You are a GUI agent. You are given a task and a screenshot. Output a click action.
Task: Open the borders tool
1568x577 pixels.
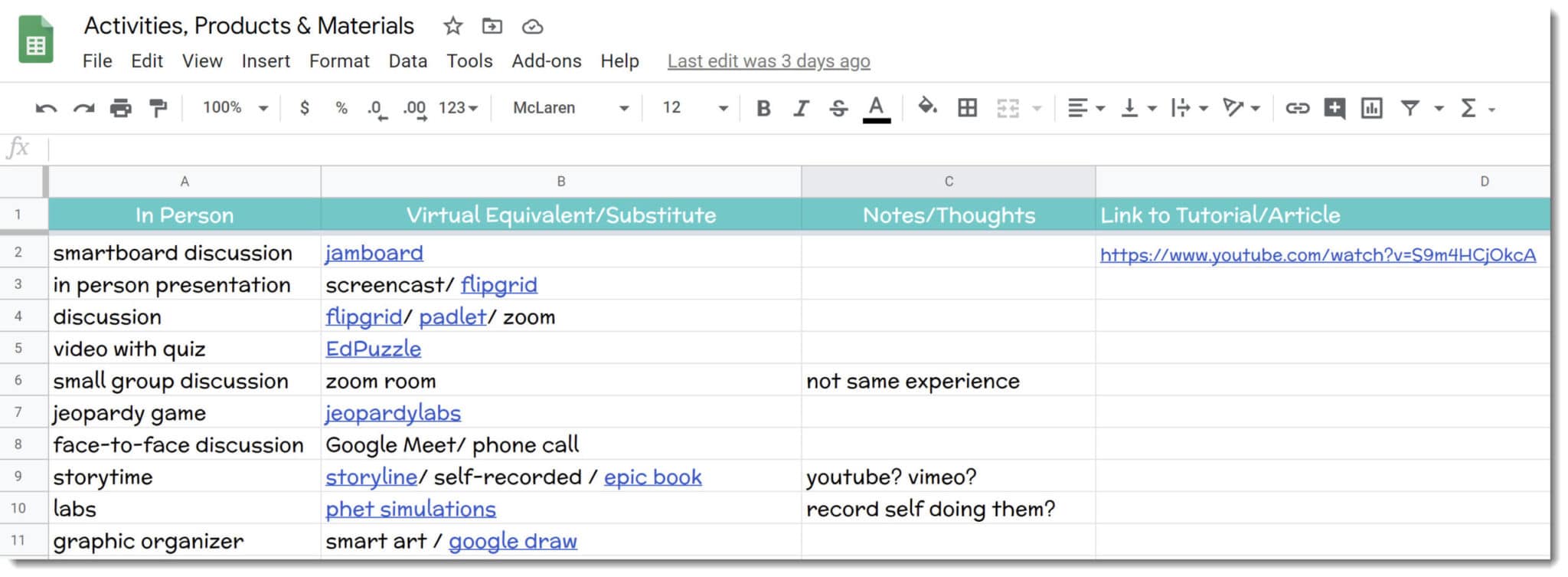[x=967, y=108]
